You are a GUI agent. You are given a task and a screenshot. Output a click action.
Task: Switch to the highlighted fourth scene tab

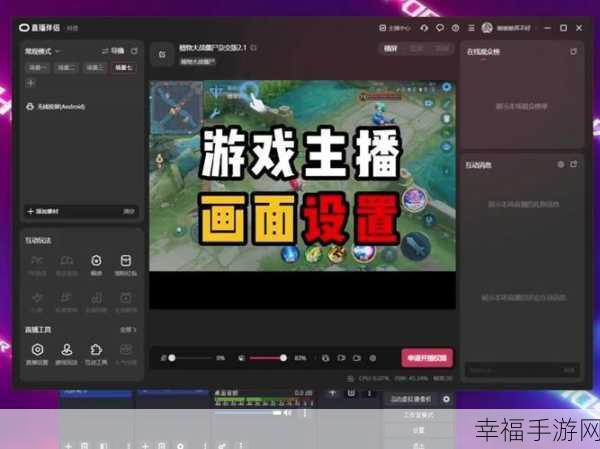pyautogui.click(x=124, y=68)
